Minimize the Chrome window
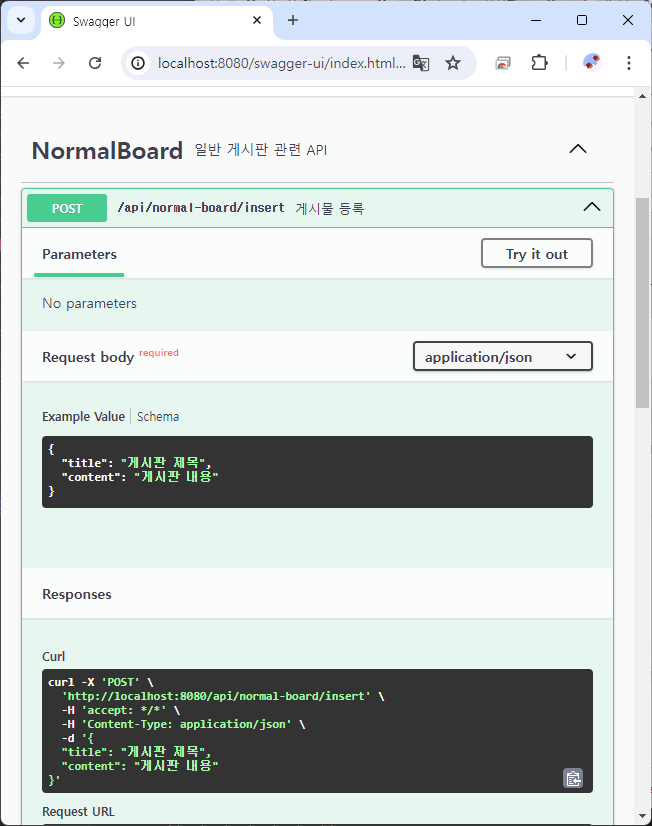The width and height of the screenshot is (652, 826). click(536, 20)
